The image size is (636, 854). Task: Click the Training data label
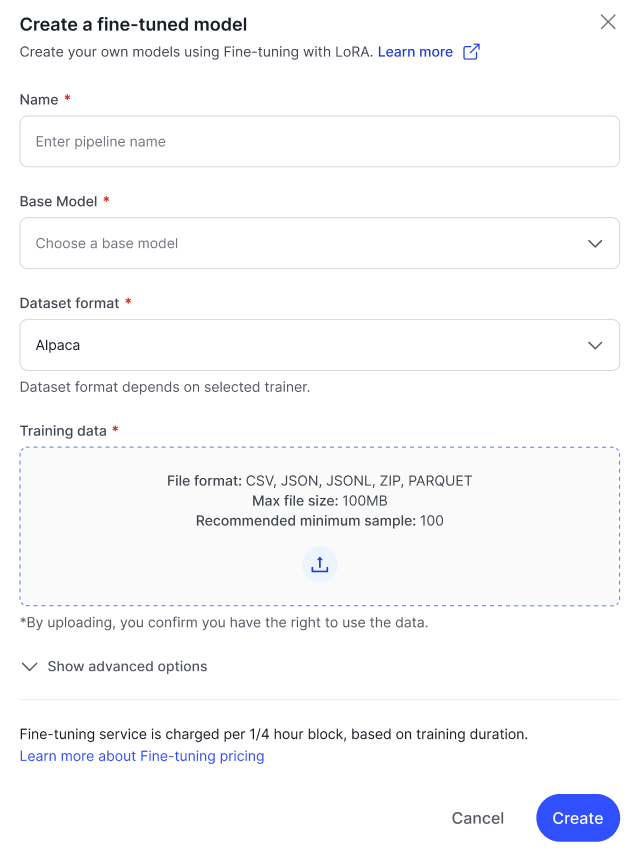63,431
